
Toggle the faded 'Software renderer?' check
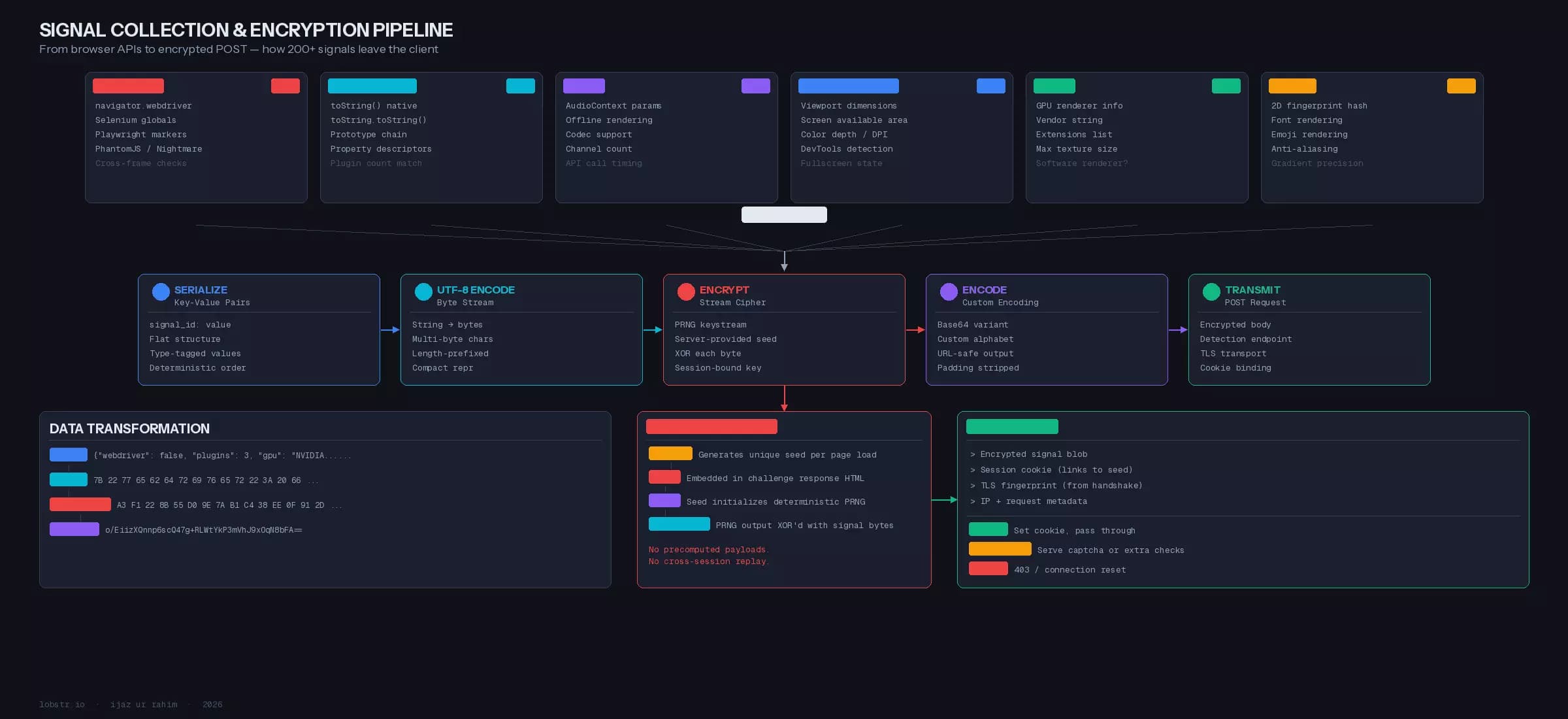pos(1082,163)
